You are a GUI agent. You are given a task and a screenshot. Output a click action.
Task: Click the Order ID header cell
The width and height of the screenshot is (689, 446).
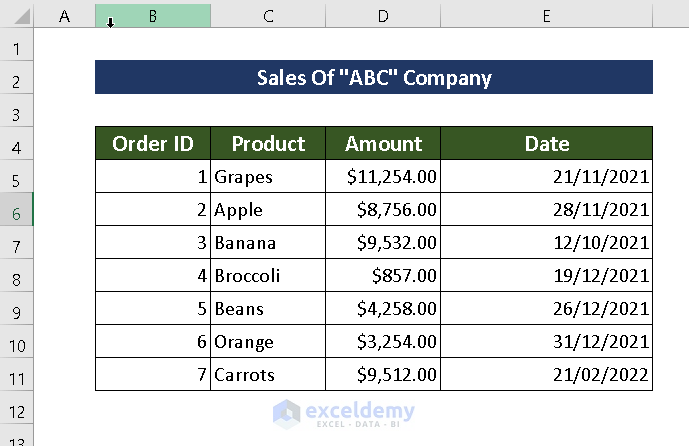(153, 144)
